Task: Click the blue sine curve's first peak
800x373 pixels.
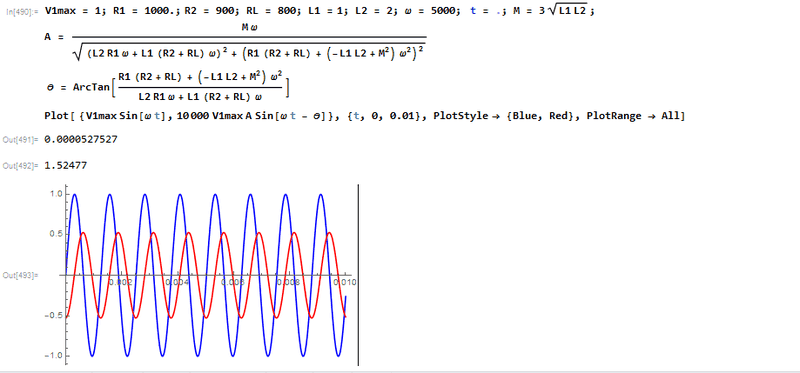Action: pyautogui.click(x=74, y=194)
